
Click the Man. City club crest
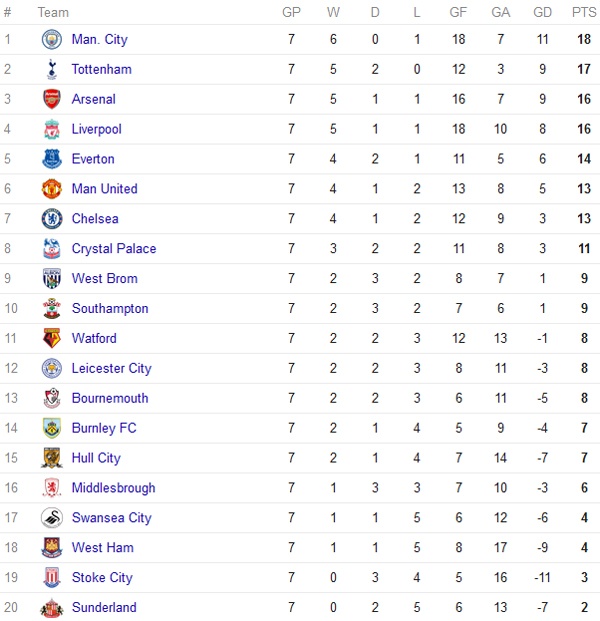click(51, 40)
